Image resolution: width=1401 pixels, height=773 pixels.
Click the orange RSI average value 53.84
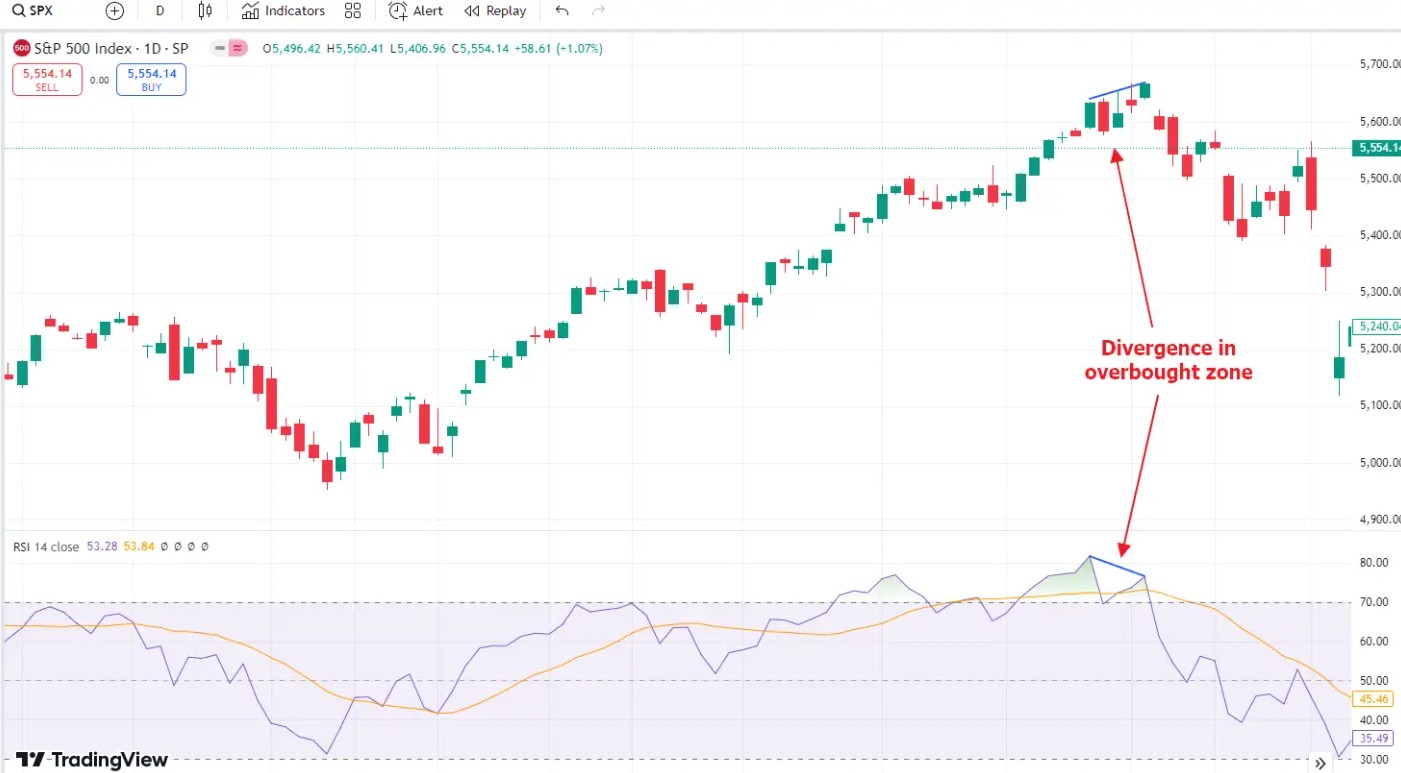click(x=139, y=547)
